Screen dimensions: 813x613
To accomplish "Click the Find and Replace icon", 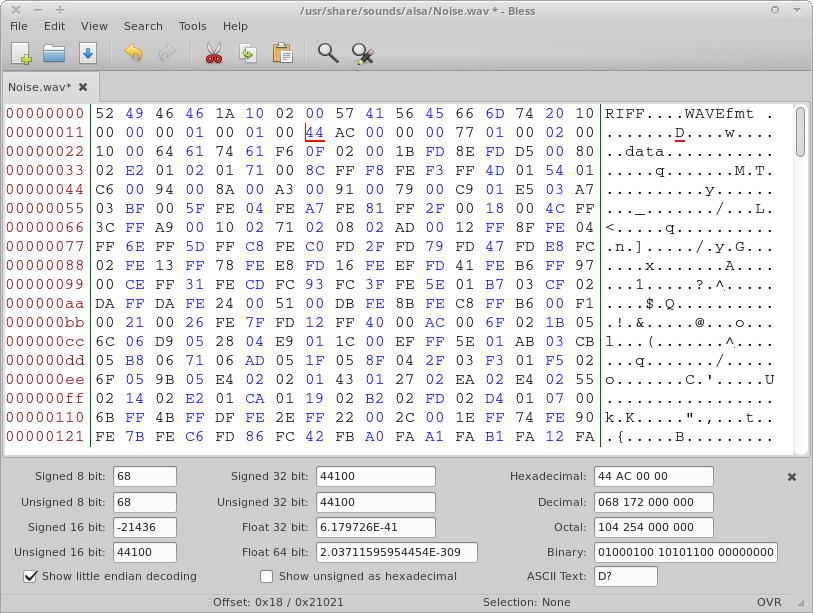I will pos(363,53).
